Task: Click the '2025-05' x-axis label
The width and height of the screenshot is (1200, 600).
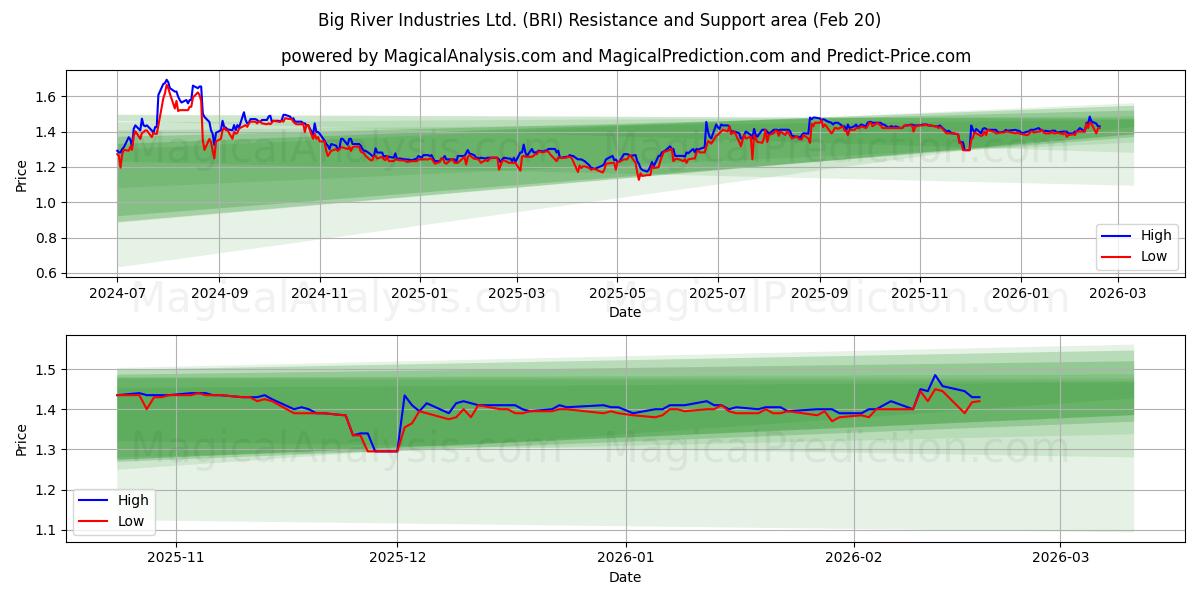Action: coord(617,294)
